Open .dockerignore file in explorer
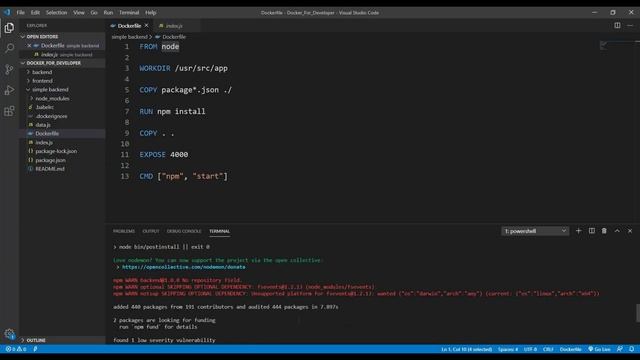This screenshot has width=640, height=360. coord(51,116)
